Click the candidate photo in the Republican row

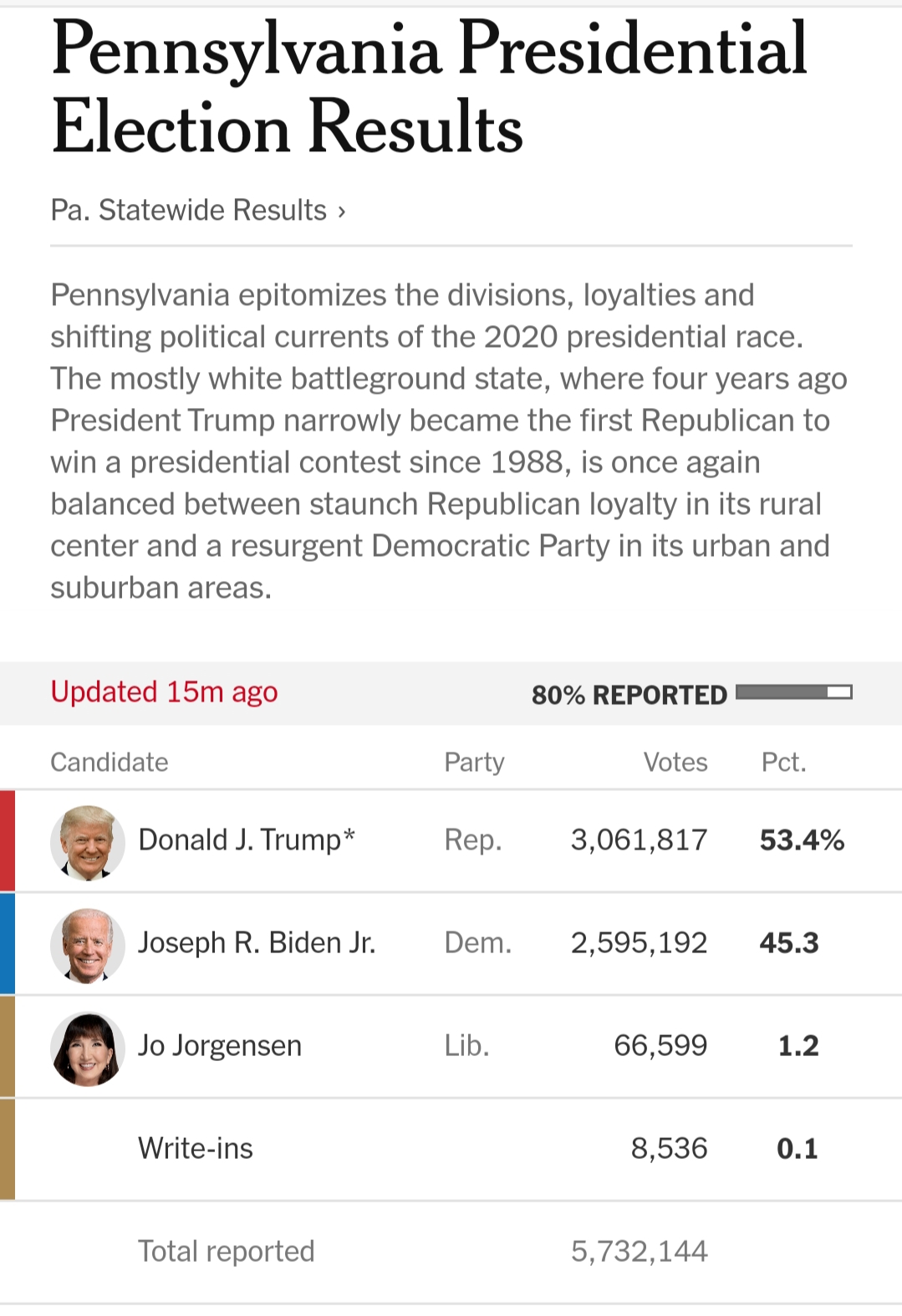click(88, 842)
